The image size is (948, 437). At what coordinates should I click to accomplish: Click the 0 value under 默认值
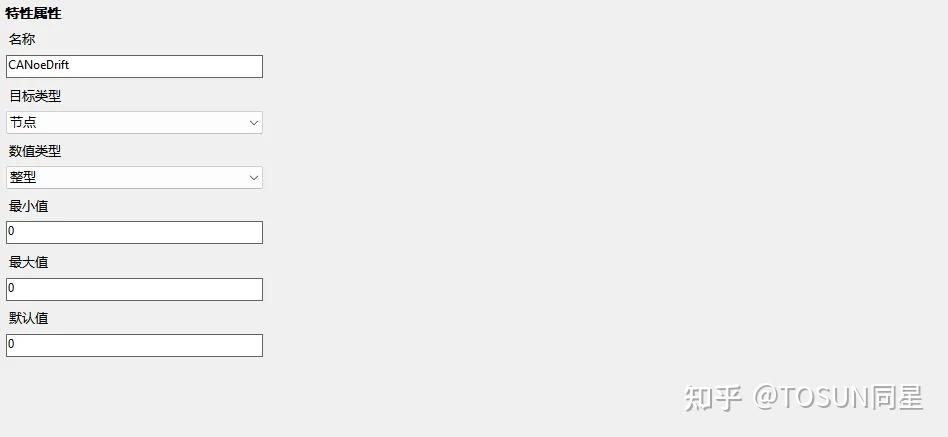(11, 345)
